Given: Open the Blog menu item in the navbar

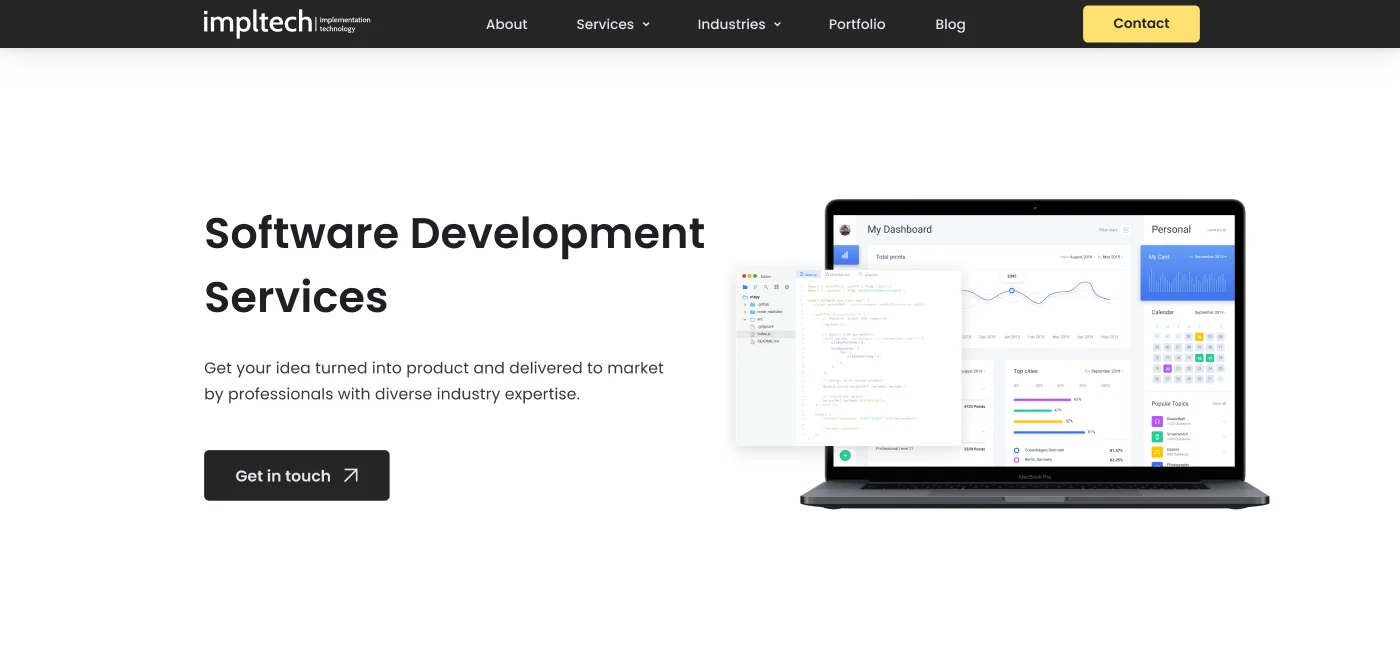Looking at the screenshot, I should tap(950, 24).
